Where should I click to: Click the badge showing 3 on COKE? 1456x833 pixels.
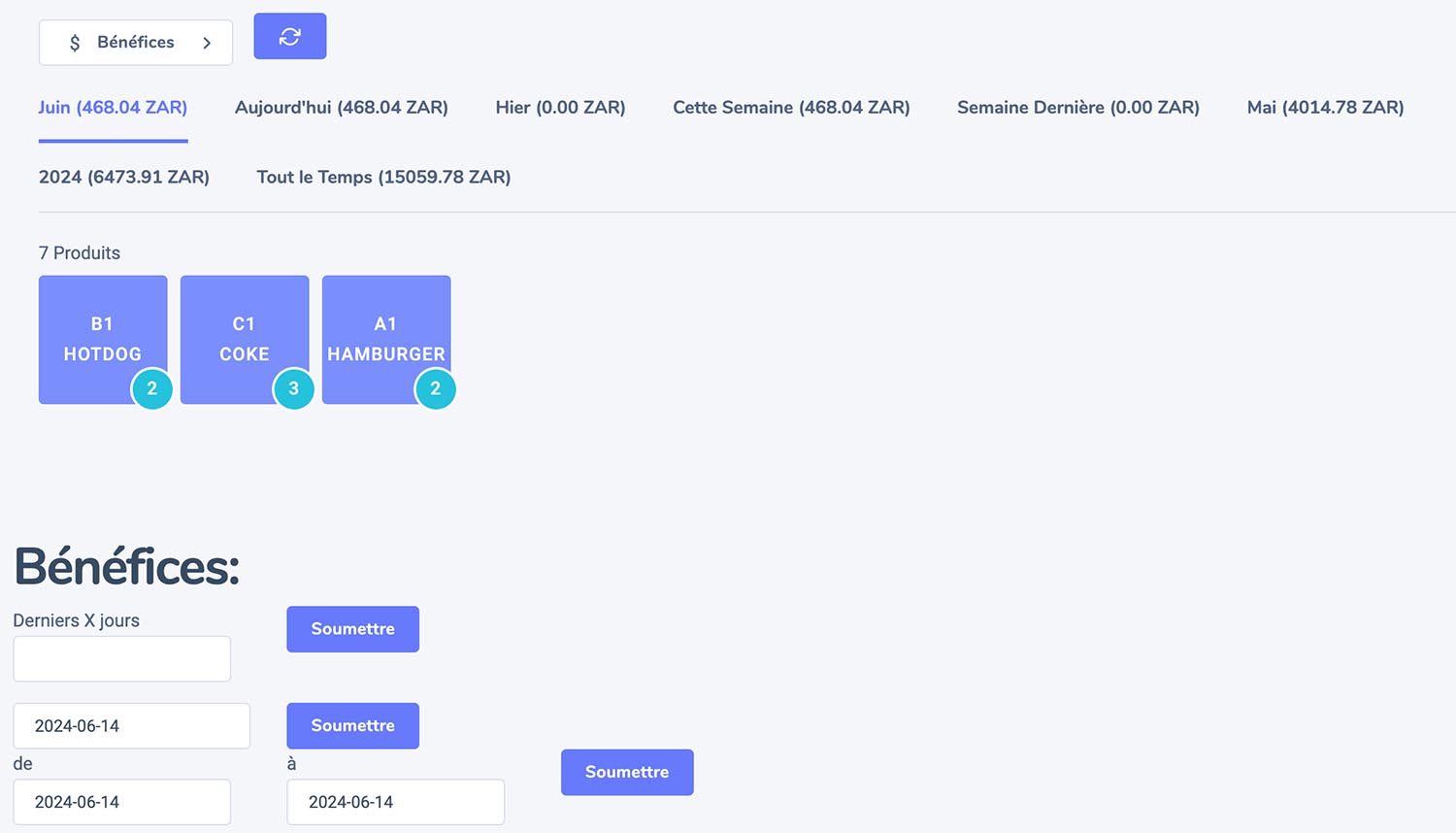pos(294,388)
